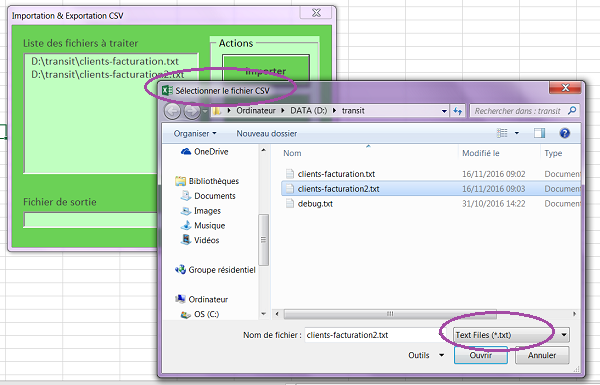Image resolution: width=600 pixels, height=385 pixels.
Task: Click the Fichier de sortie field in Importation window
Action: click(x=91, y=220)
